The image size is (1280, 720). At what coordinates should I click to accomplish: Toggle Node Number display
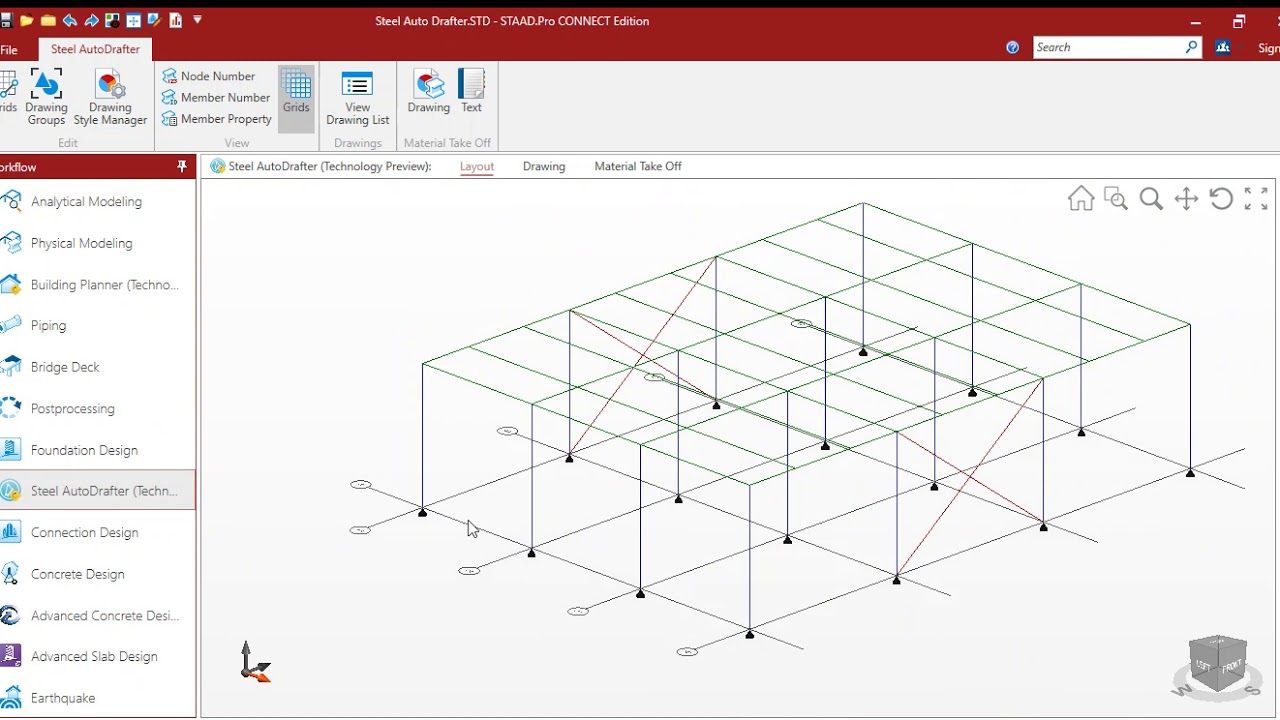208,76
